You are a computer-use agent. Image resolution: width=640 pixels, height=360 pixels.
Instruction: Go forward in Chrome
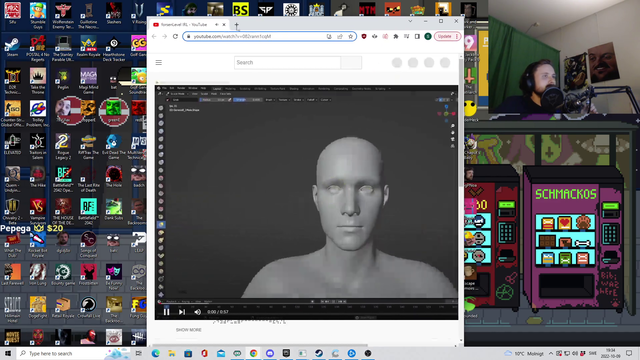[164, 36]
